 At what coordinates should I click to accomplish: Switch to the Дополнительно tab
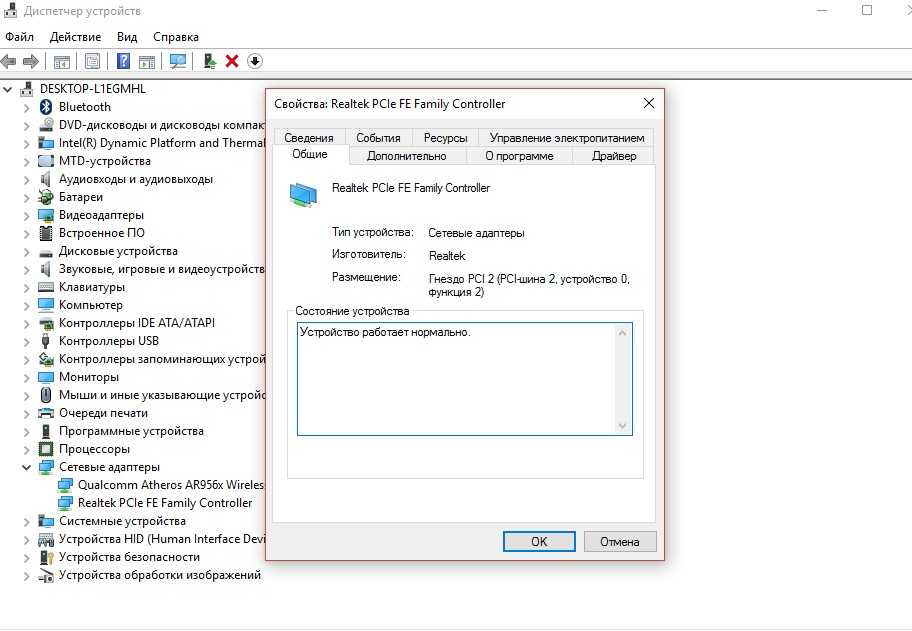pos(407,156)
